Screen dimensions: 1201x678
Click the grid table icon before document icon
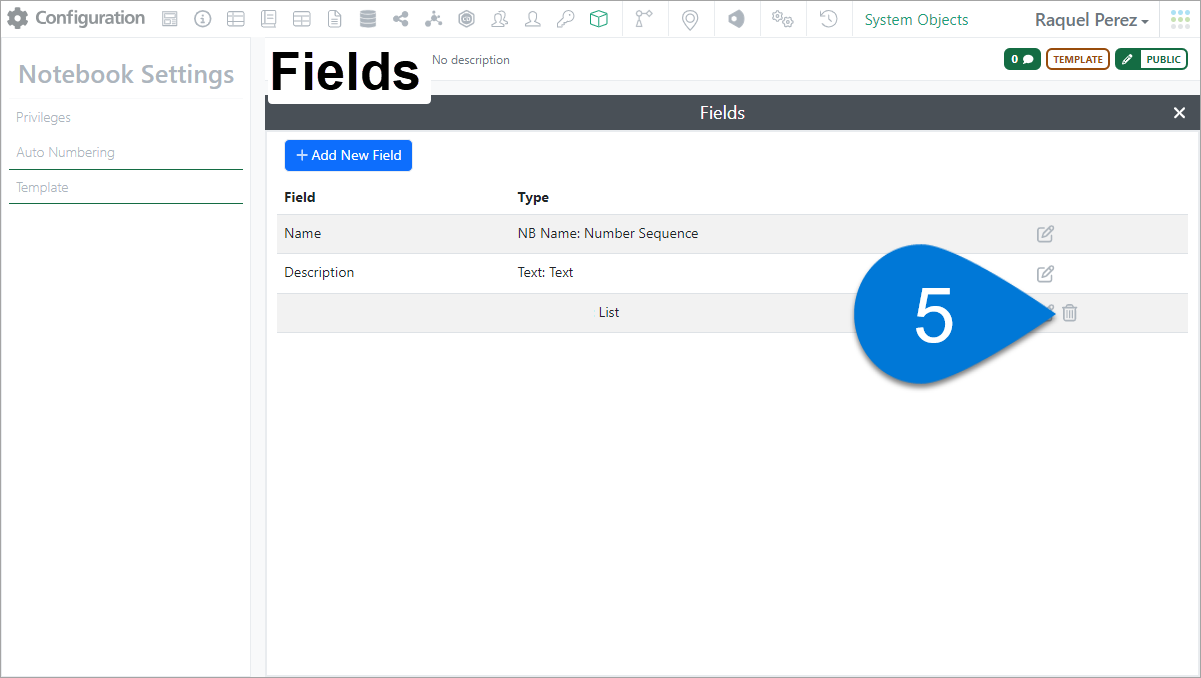(301, 19)
